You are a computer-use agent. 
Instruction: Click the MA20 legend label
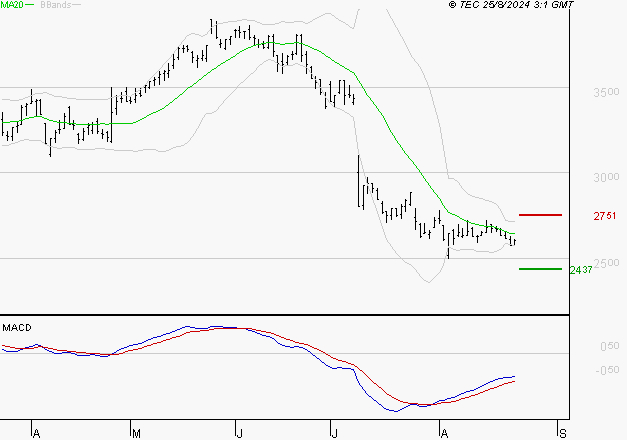[12, 5]
